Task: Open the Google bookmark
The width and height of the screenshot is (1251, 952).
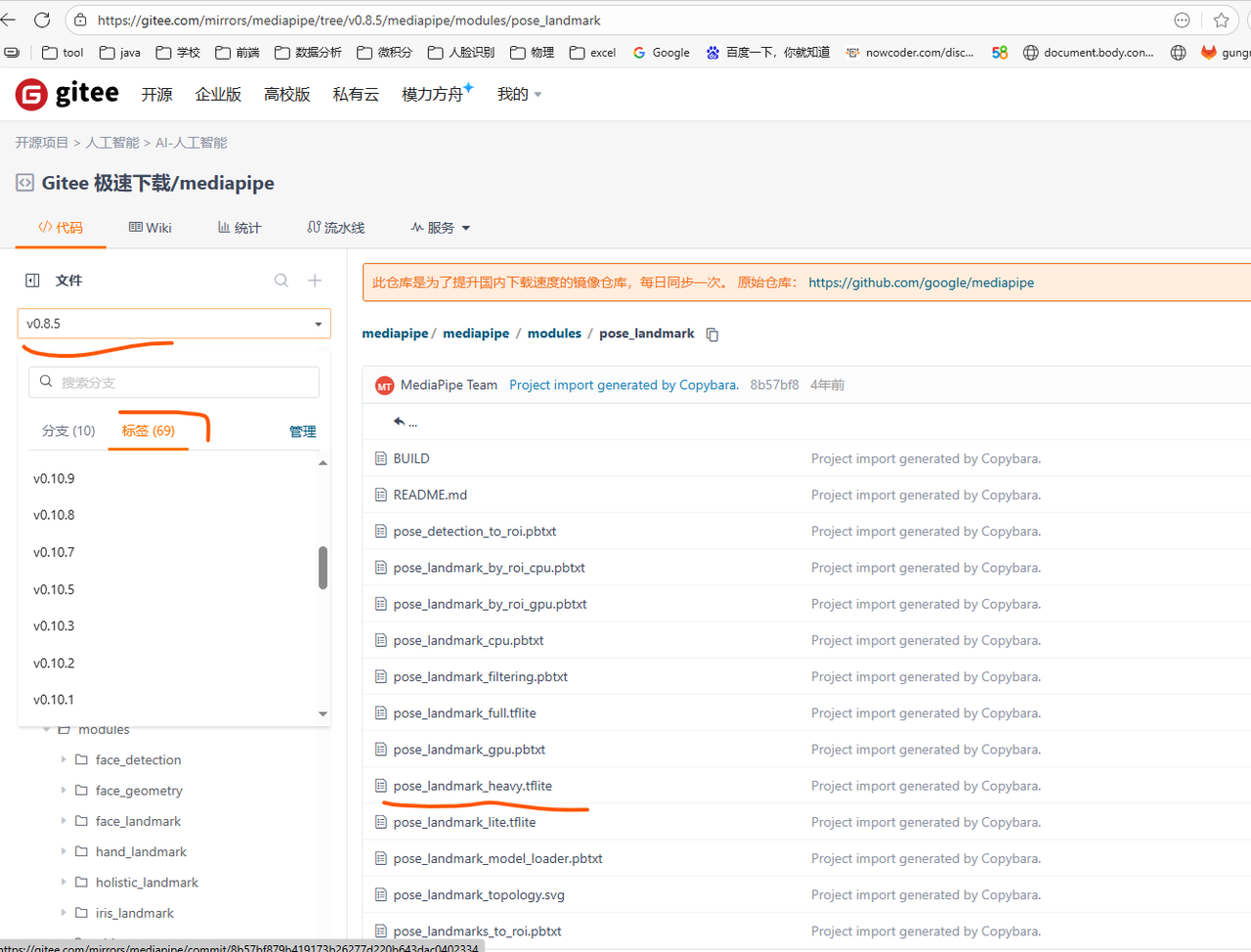Action: [x=661, y=53]
